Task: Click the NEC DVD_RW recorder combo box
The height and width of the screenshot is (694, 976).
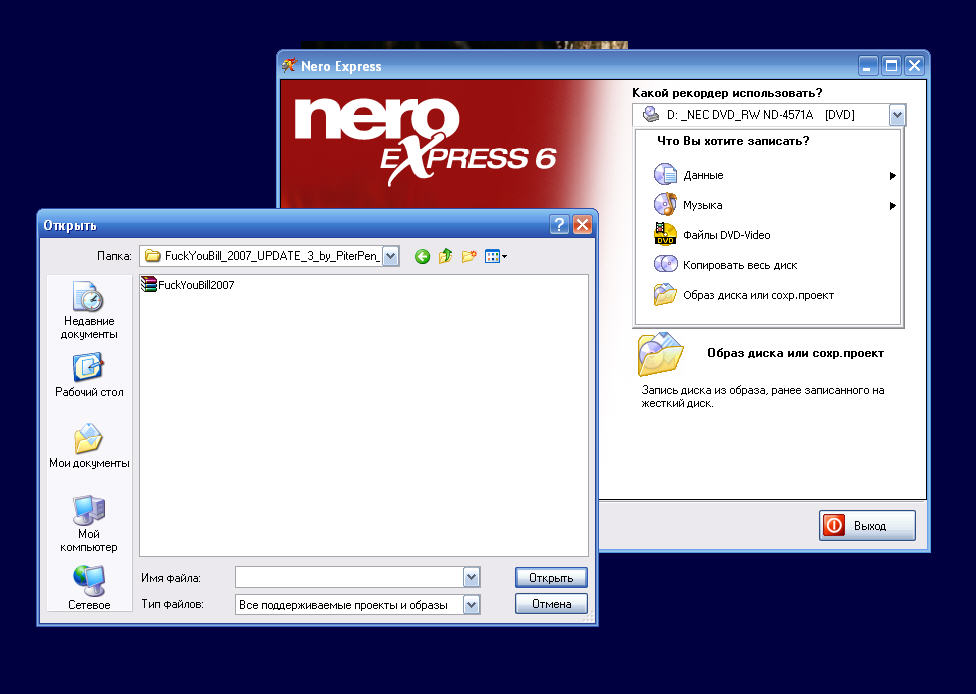Action: (769, 115)
